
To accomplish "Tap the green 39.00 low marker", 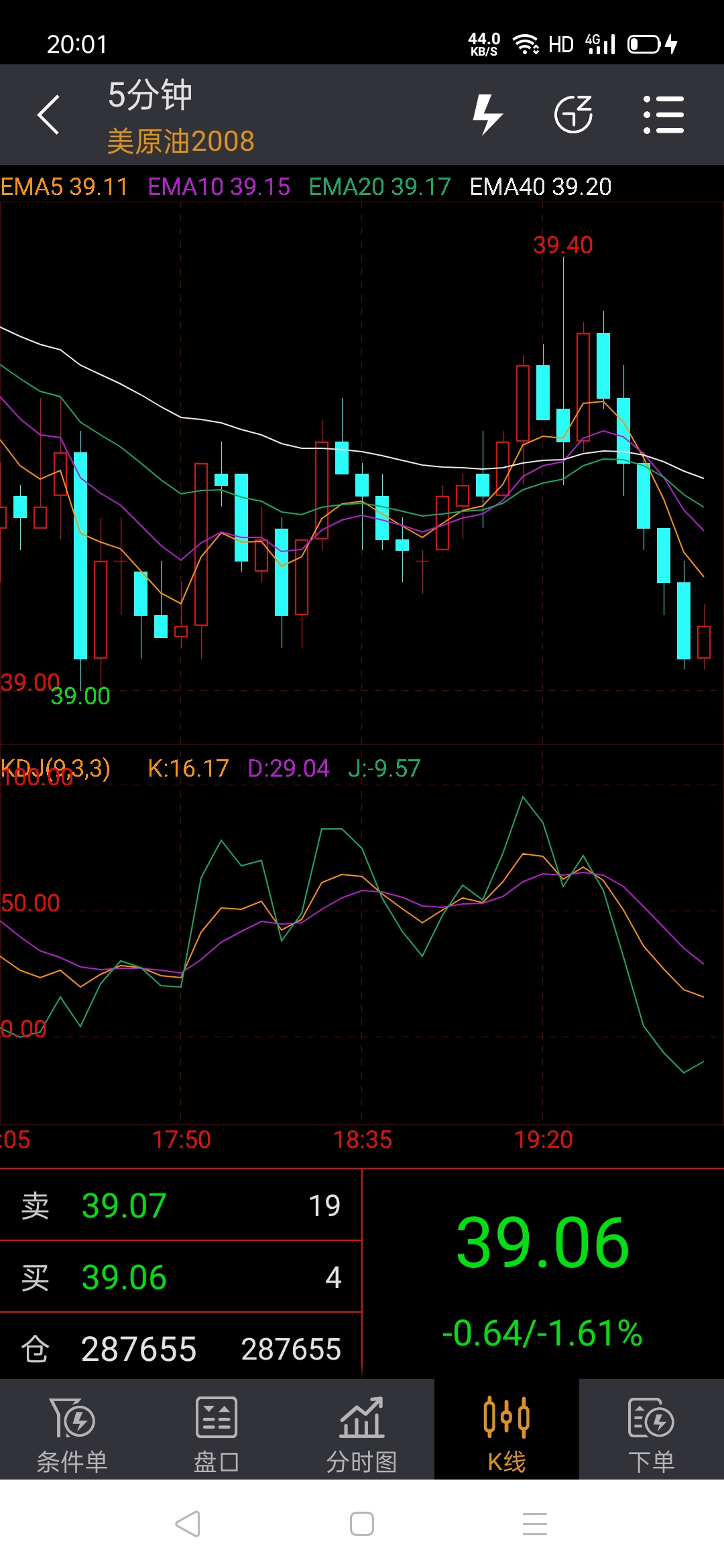I will [x=80, y=696].
